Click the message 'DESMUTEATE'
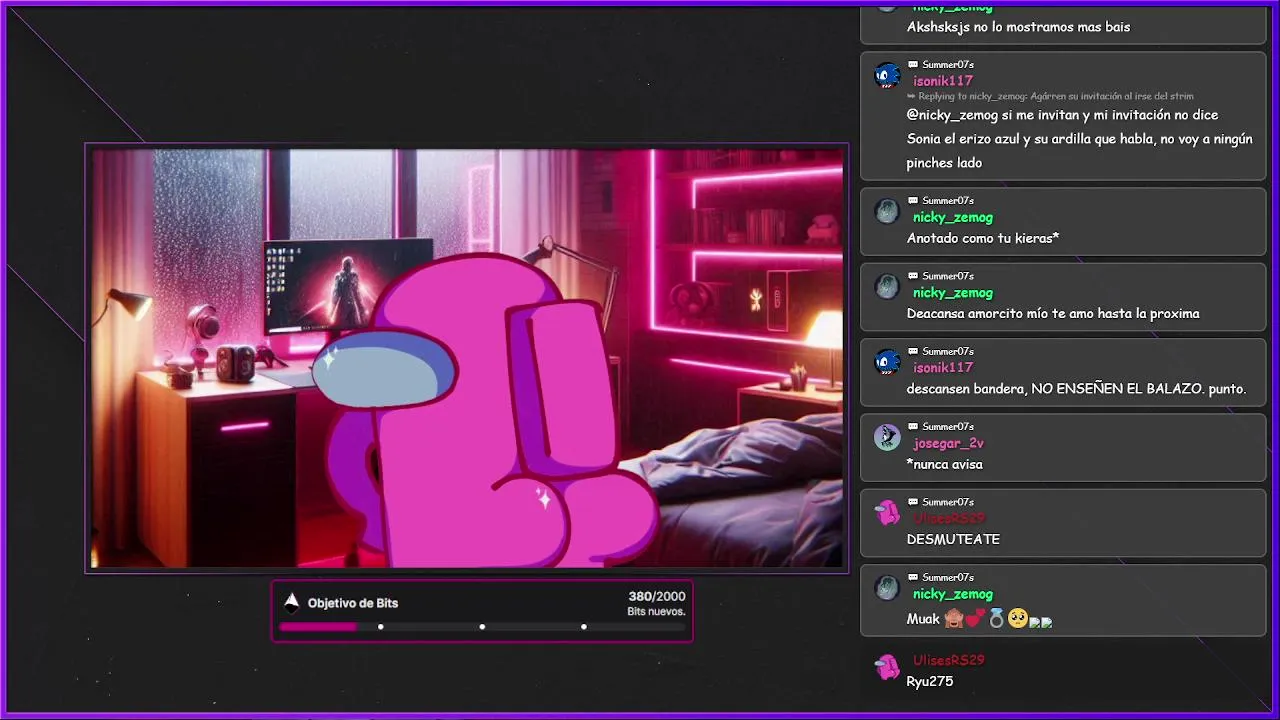This screenshot has width=1280, height=720. [953, 539]
